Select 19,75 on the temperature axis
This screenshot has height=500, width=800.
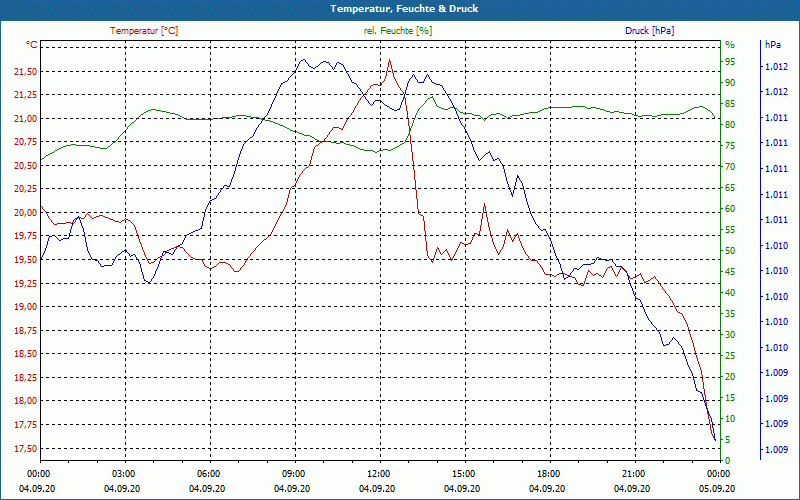(x=26, y=236)
